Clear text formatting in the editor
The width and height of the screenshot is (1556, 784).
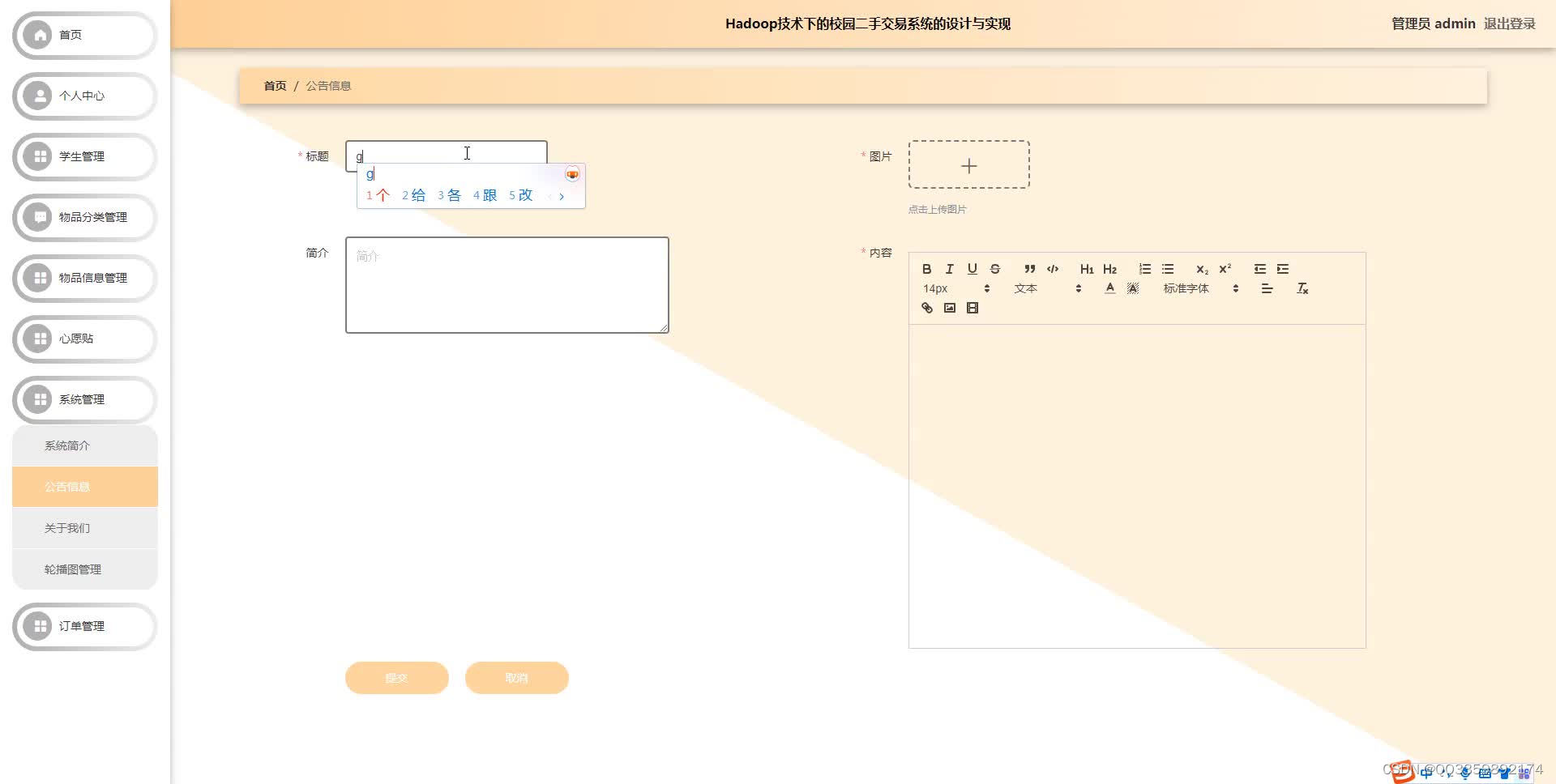(x=1302, y=288)
